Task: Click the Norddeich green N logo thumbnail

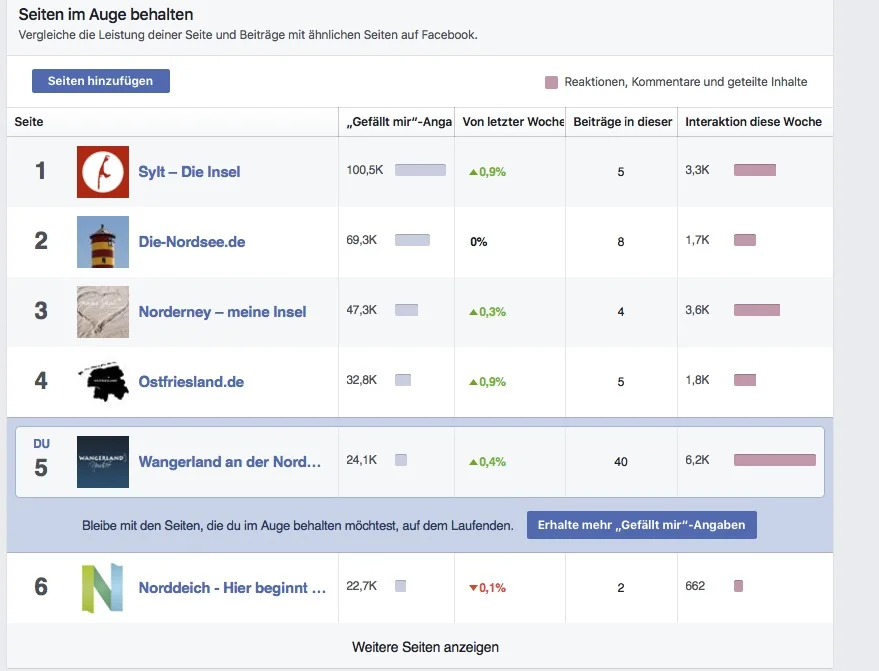Action: [103, 587]
